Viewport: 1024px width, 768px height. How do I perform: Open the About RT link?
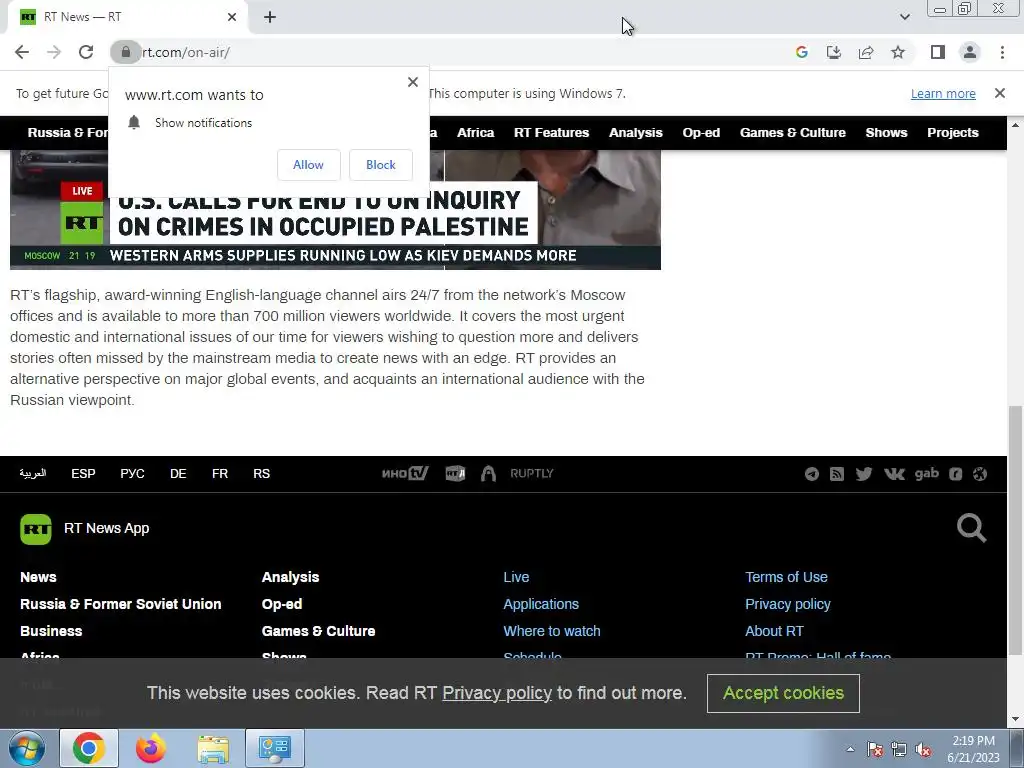tap(774, 631)
